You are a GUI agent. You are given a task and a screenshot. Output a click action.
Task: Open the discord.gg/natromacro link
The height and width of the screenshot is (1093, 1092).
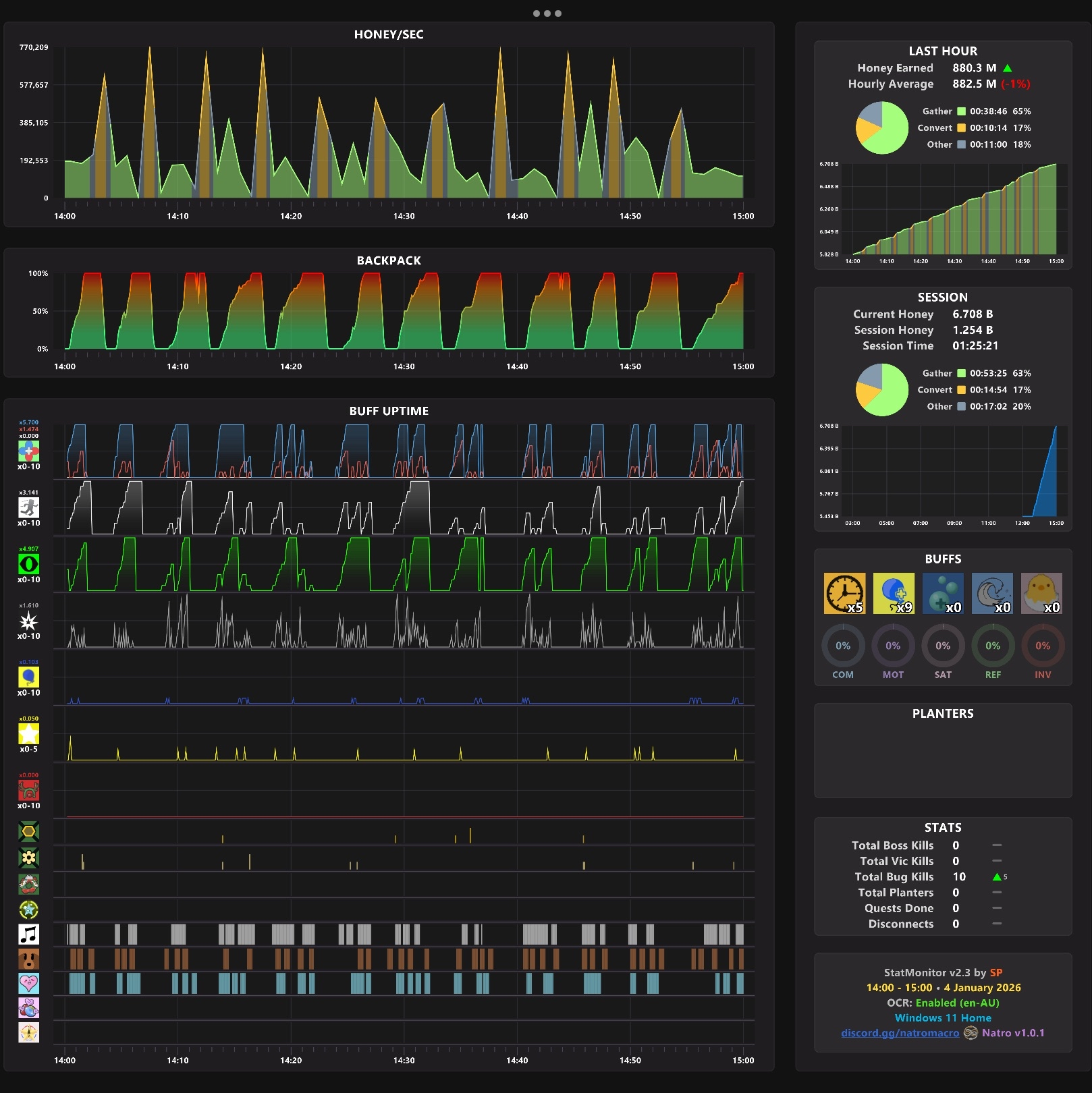click(x=900, y=1033)
